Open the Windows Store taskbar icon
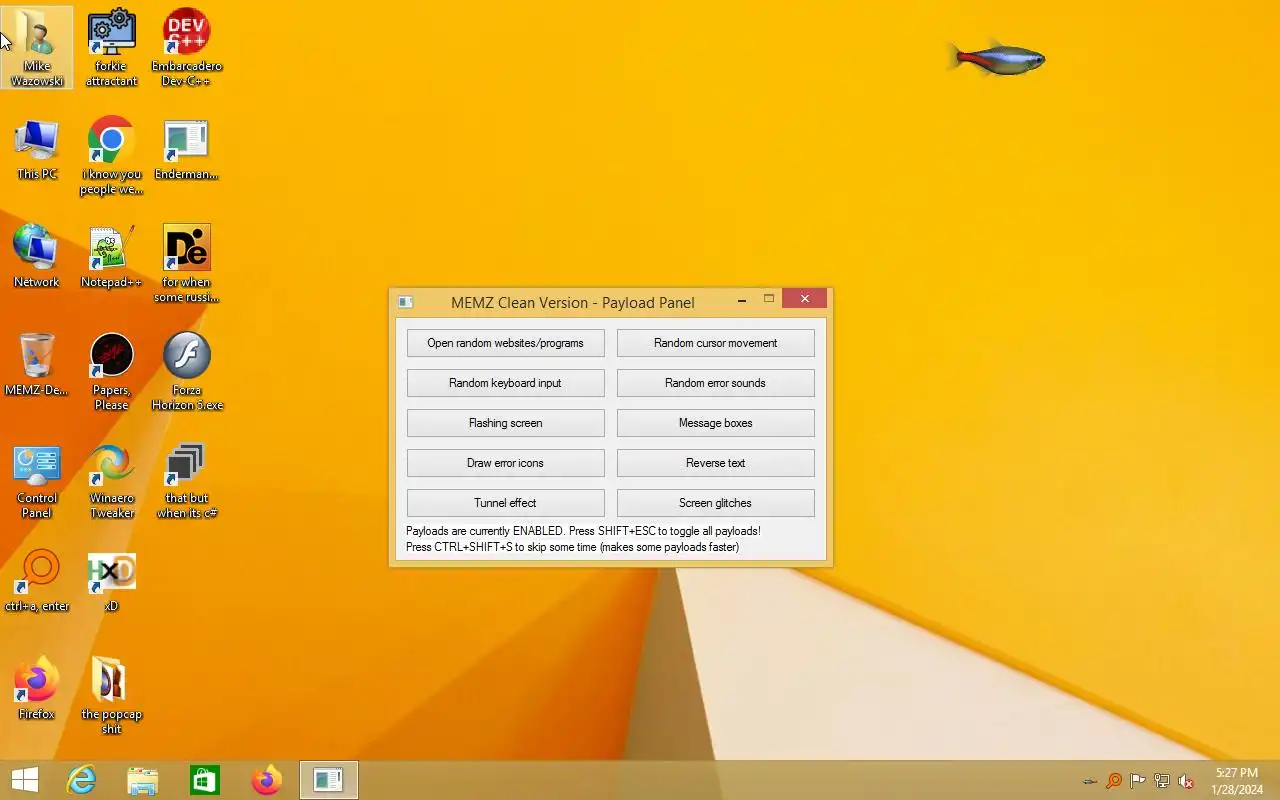The width and height of the screenshot is (1280, 800). [x=205, y=780]
